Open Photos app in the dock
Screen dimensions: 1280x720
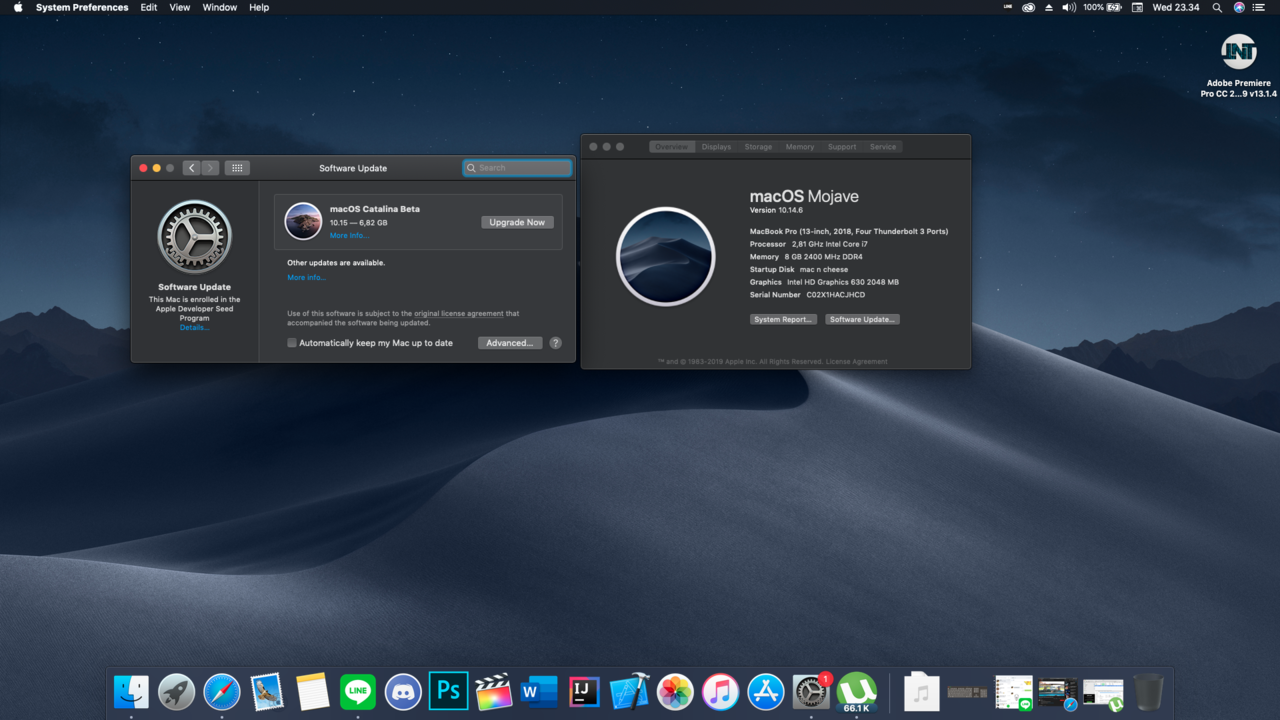point(675,691)
